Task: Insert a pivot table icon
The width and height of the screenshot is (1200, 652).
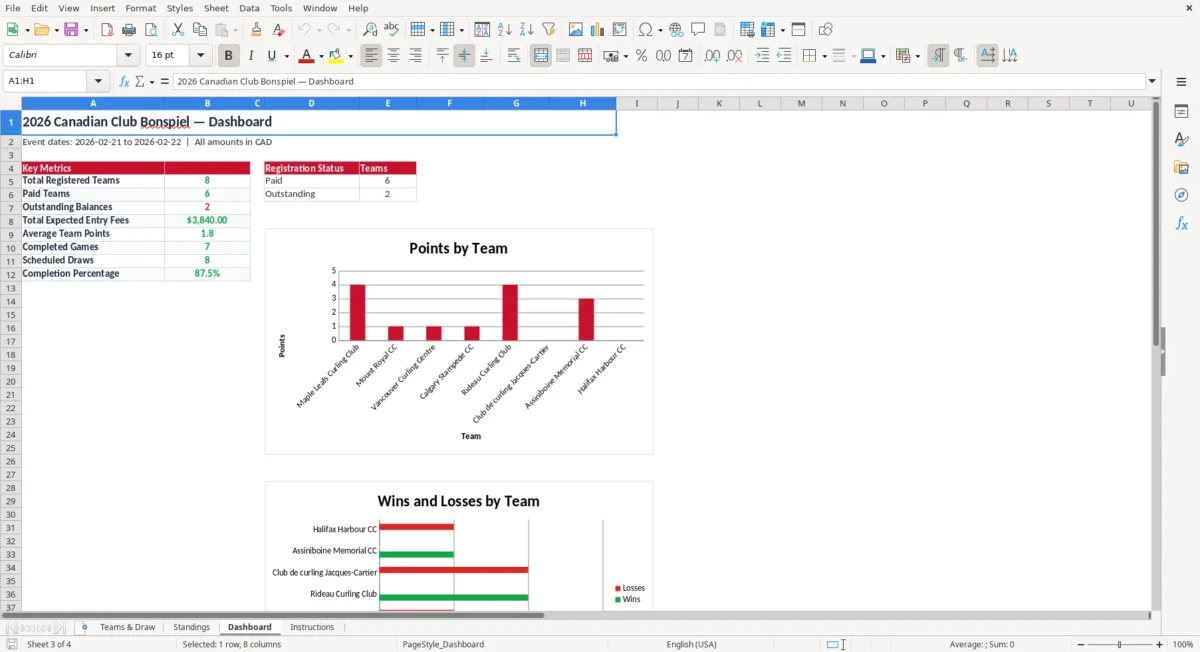Action: tap(620, 29)
